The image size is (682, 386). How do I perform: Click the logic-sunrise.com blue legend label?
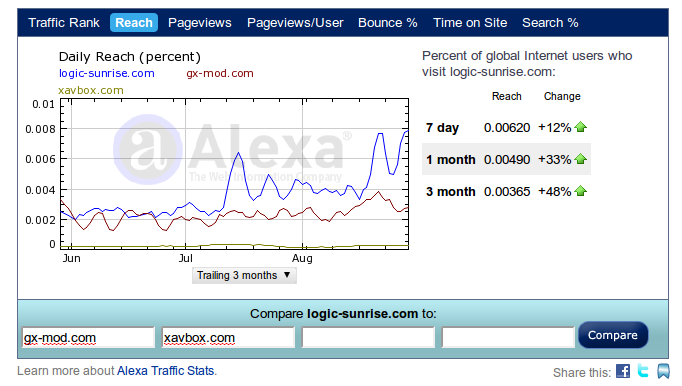[x=107, y=73]
